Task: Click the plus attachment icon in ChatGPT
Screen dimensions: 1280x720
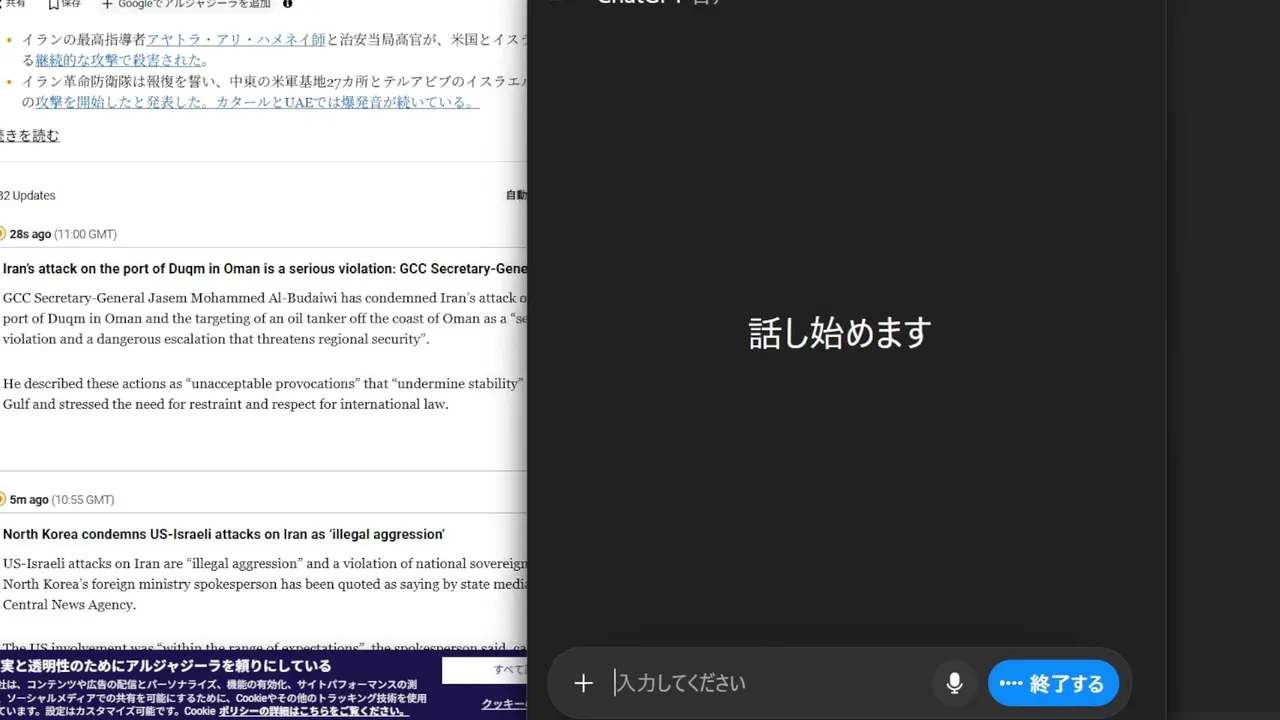Action: [x=583, y=684]
